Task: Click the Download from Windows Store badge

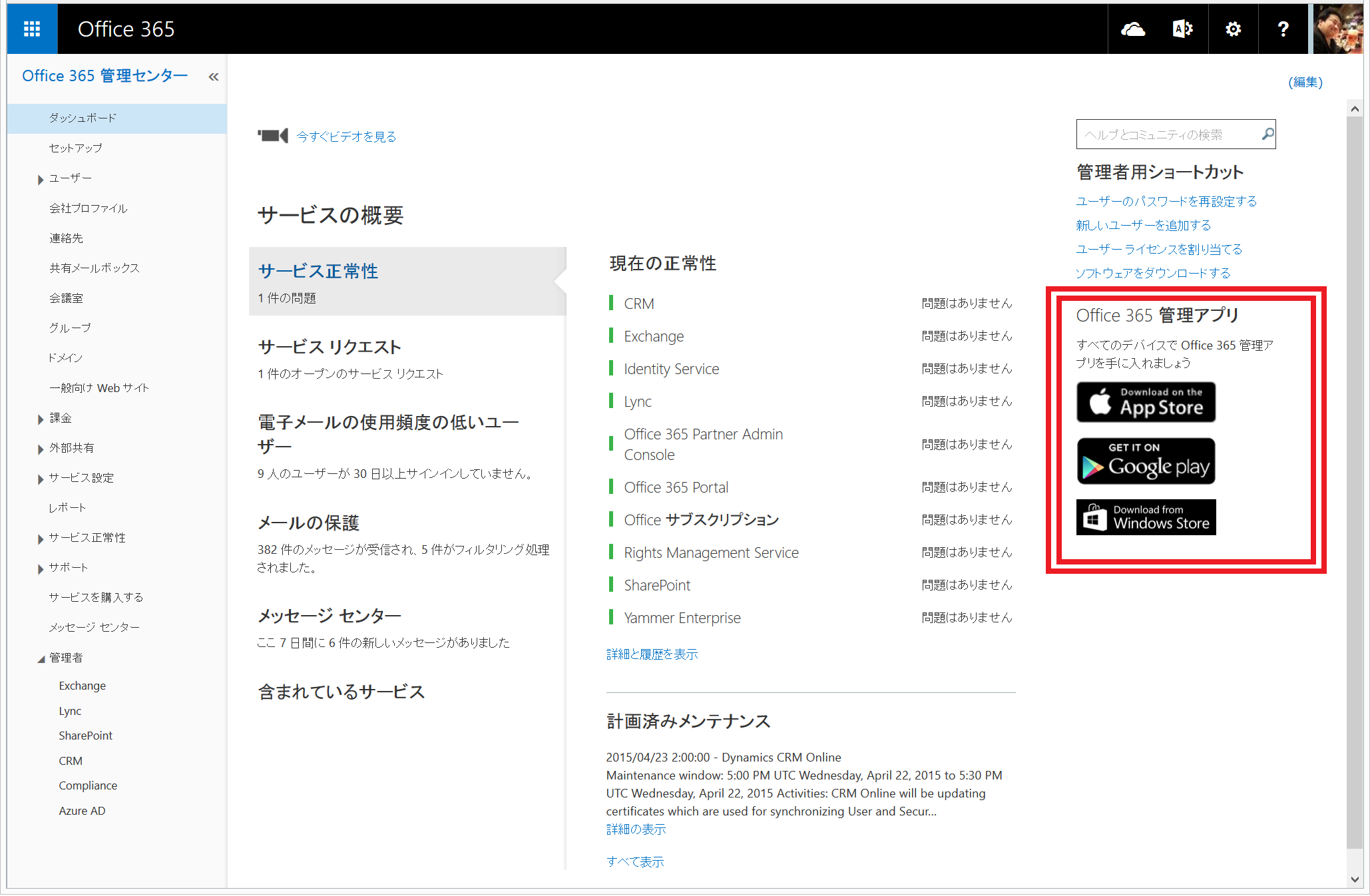Action: (1146, 517)
